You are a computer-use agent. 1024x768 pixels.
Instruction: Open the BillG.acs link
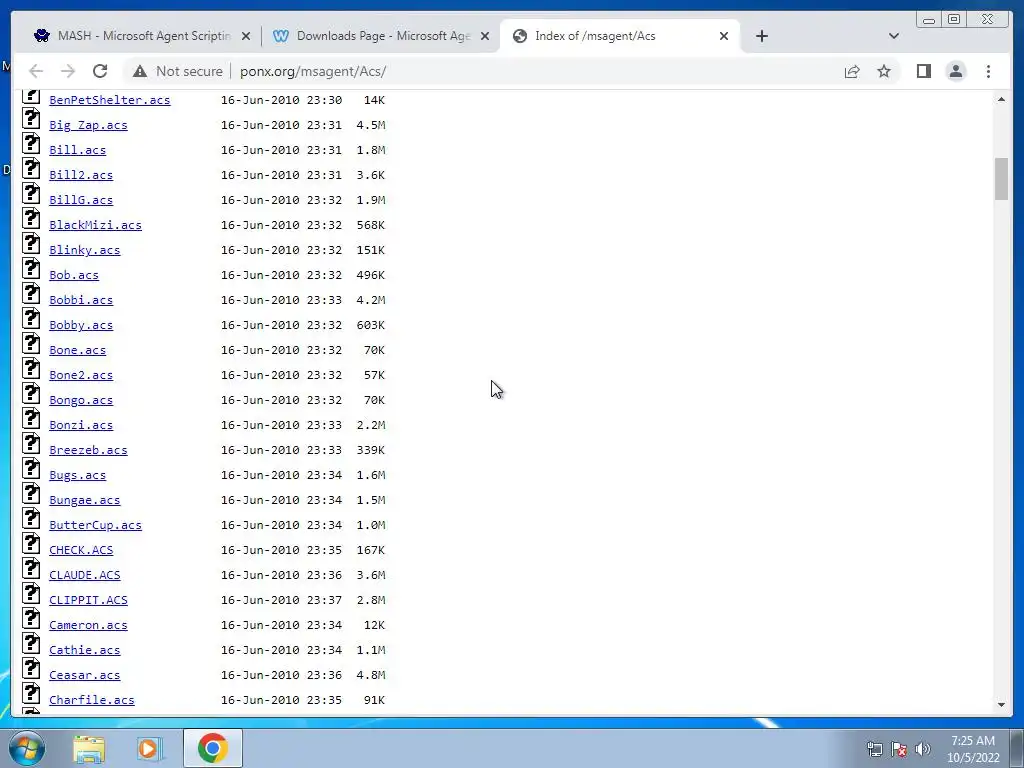[x=81, y=200]
